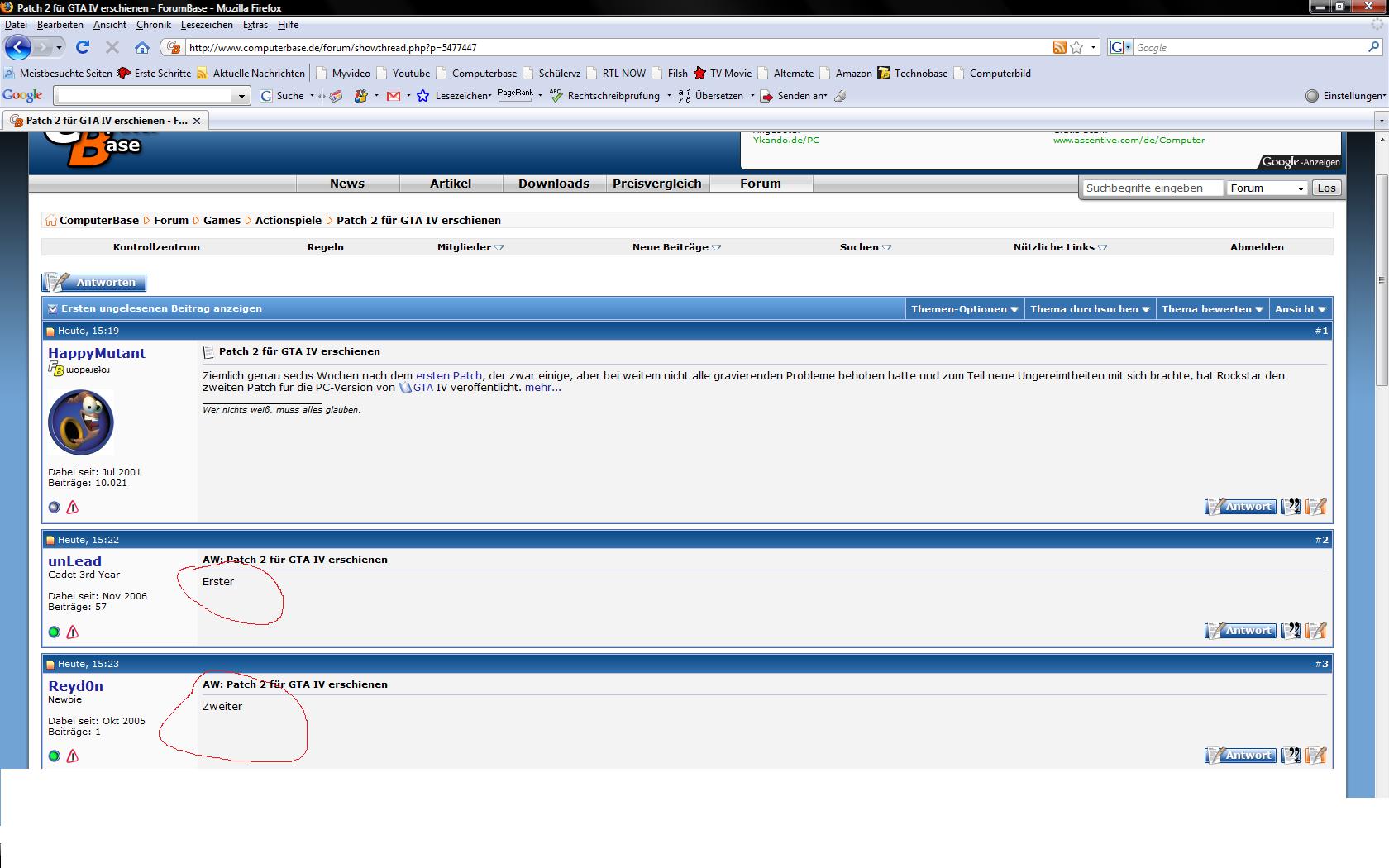Report Reyd0n's post via the warning triangle
The width and height of the screenshot is (1389, 868).
(73, 756)
